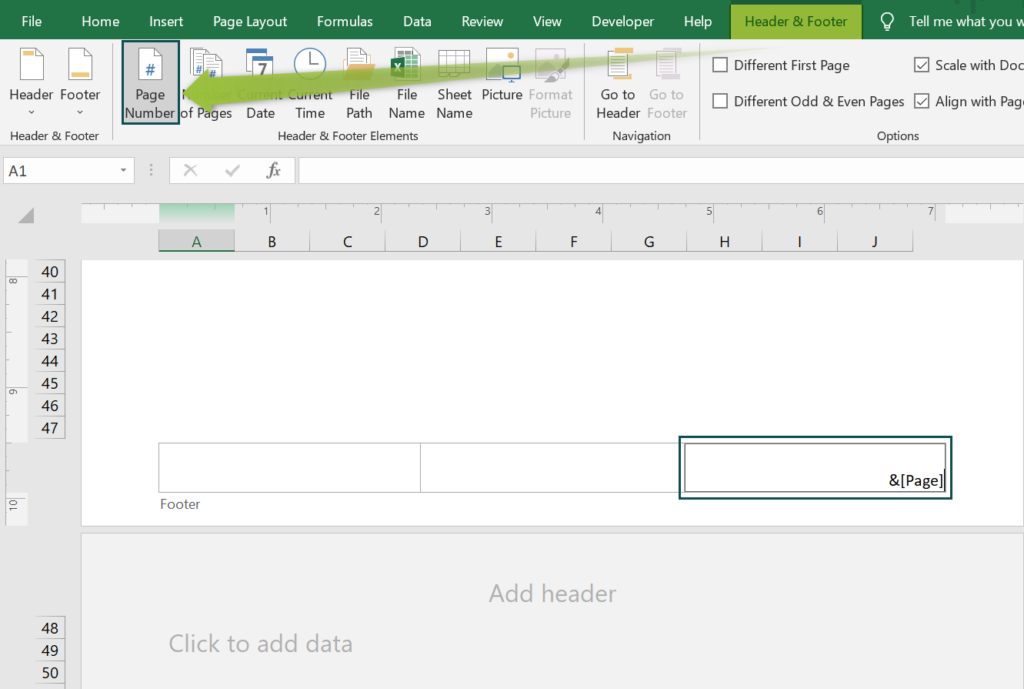This screenshot has height=689, width=1024.
Task: Click into the formula bar
Action: pyautogui.click(x=661, y=170)
